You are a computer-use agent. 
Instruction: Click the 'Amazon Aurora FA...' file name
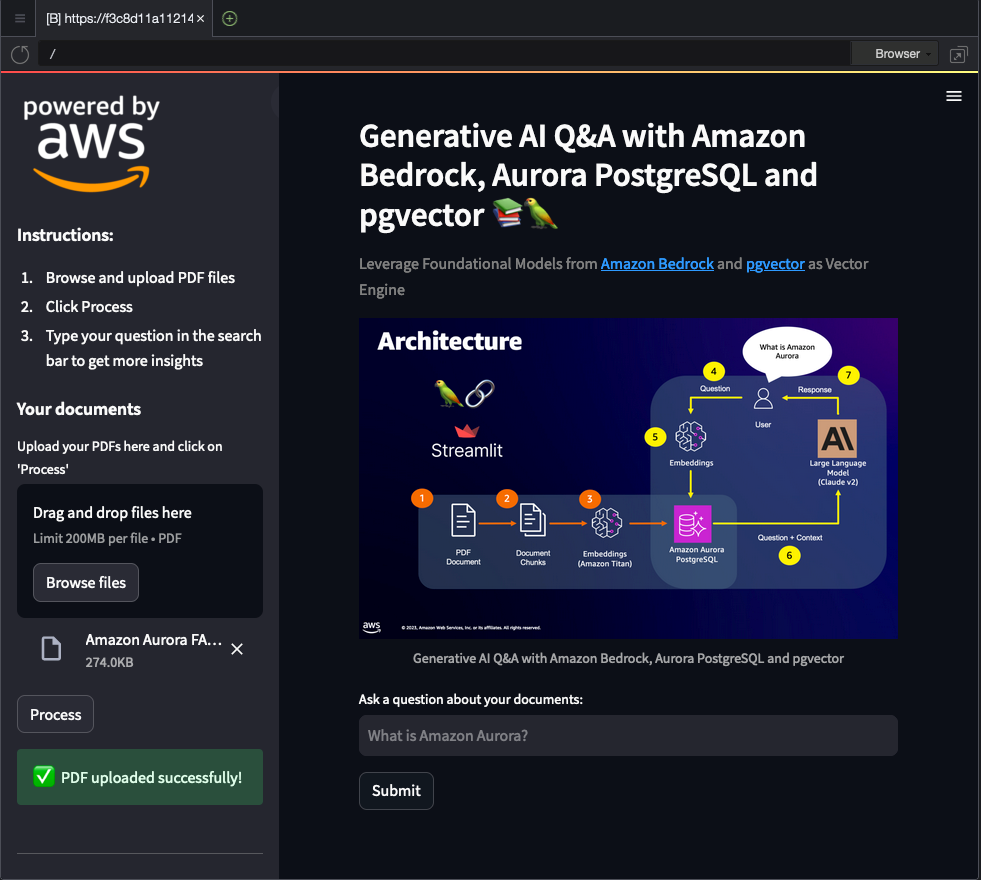point(154,640)
